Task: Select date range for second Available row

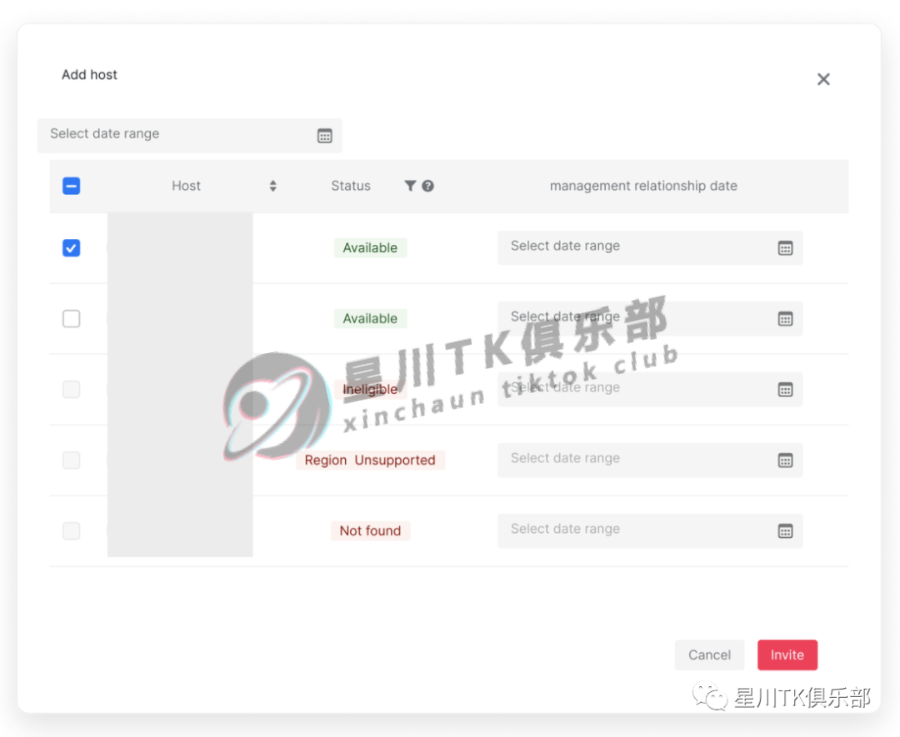Action: coord(650,319)
